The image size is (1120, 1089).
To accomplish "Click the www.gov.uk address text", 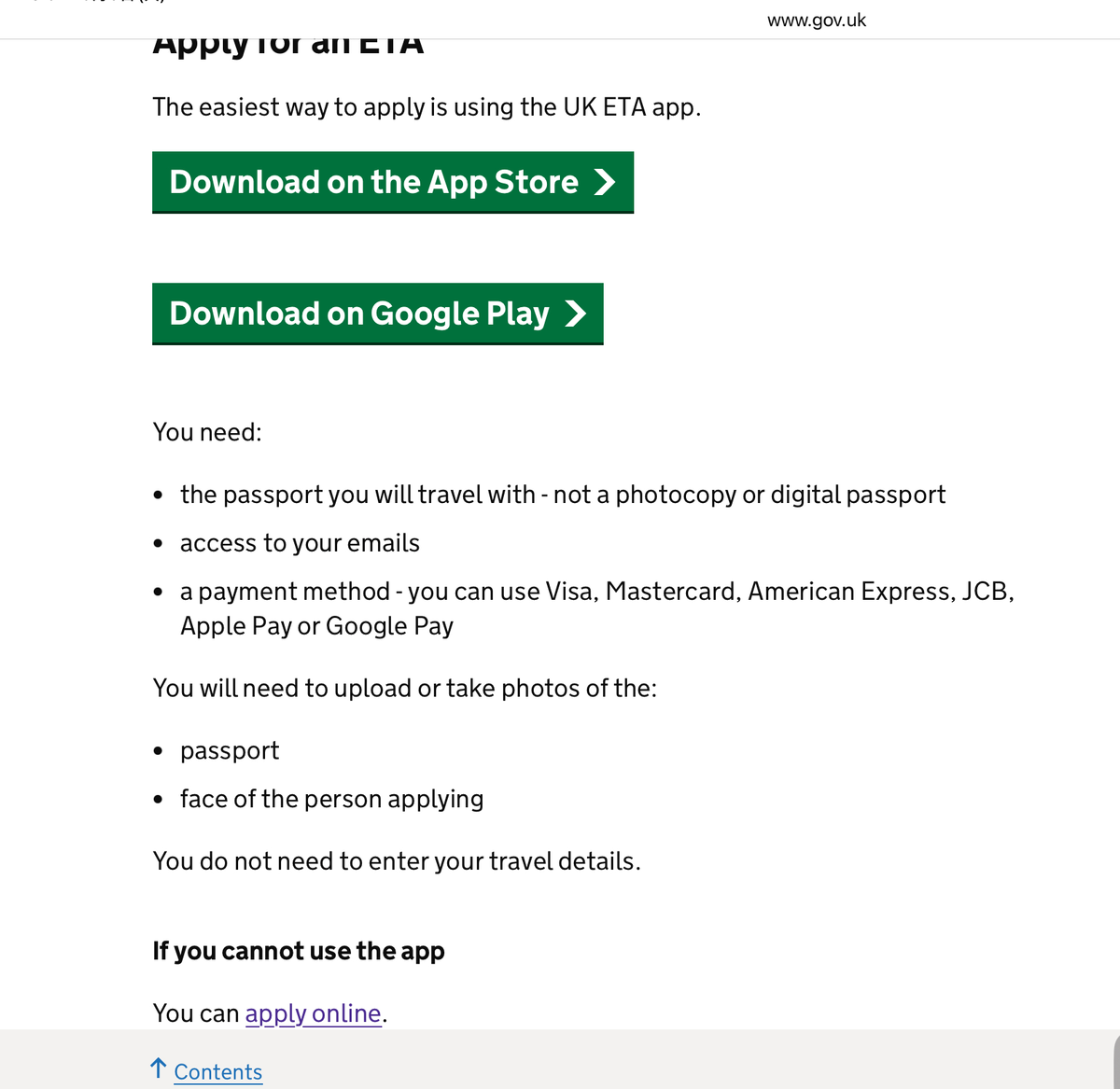I will [817, 21].
